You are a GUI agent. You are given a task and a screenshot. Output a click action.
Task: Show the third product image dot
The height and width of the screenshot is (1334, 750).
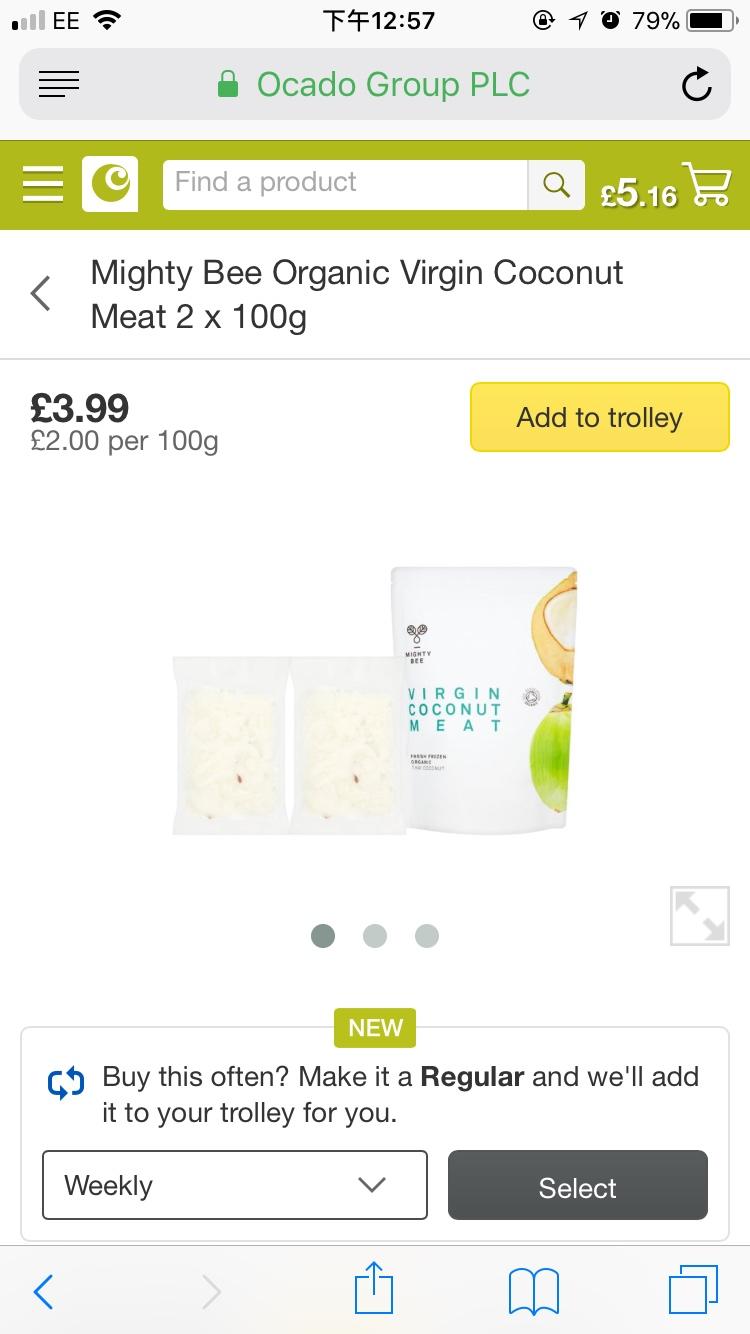[x=427, y=936]
